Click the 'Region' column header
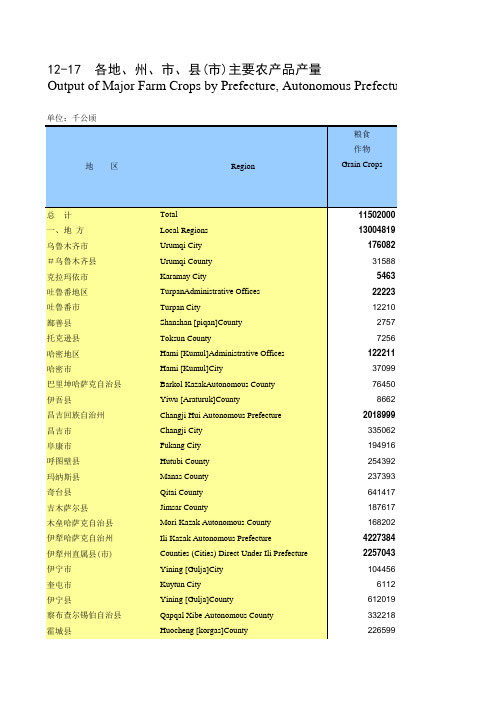This screenshot has height=702, width=496. pyautogui.click(x=243, y=167)
